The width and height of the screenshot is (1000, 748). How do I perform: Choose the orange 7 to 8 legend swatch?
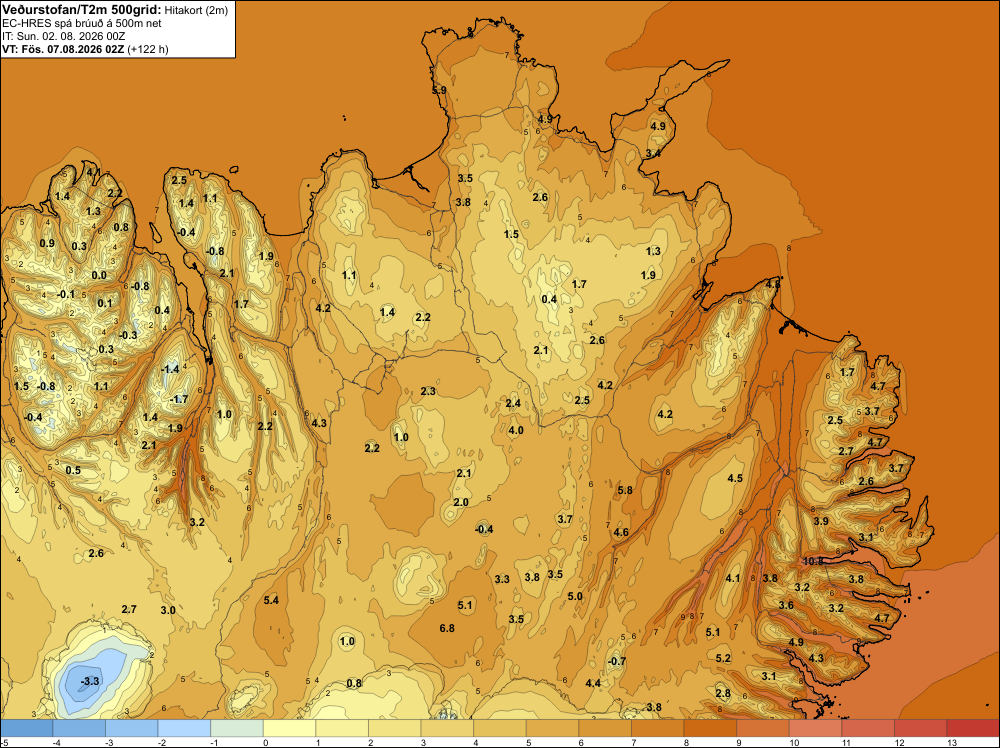(657, 728)
